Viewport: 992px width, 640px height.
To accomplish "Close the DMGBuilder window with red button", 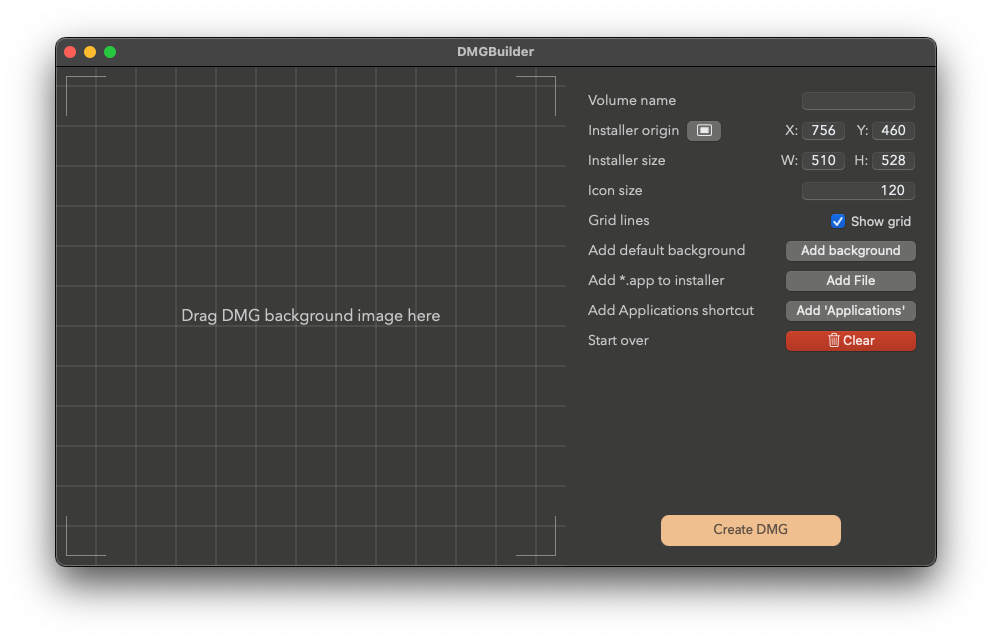I will [x=70, y=52].
